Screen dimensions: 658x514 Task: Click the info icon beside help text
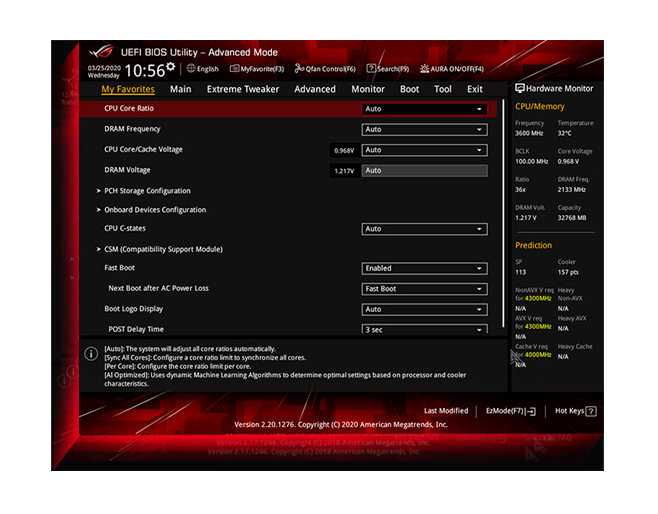pyautogui.click(x=91, y=354)
